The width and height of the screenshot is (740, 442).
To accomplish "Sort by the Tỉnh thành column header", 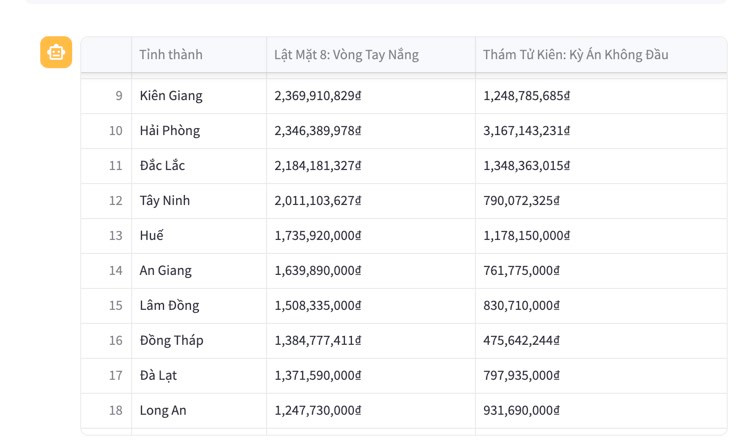I will (x=199, y=55).
